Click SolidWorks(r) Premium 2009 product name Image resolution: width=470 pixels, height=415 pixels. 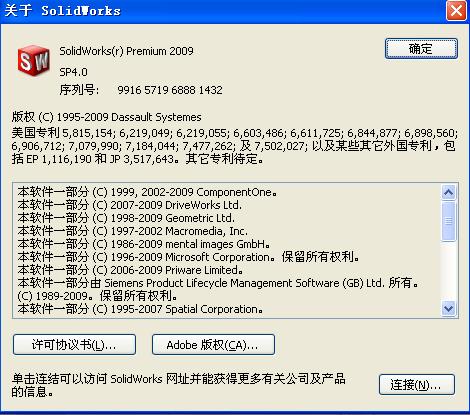(126, 51)
